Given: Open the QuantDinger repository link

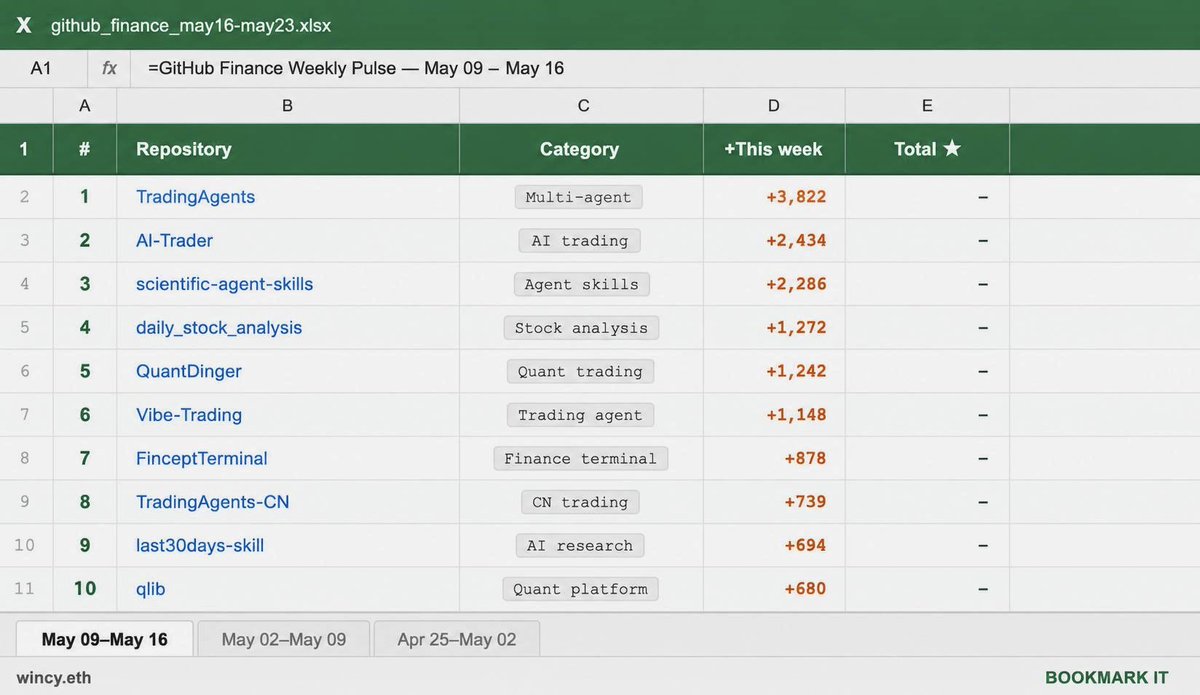Looking at the screenshot, I should (x=188, y=371).
